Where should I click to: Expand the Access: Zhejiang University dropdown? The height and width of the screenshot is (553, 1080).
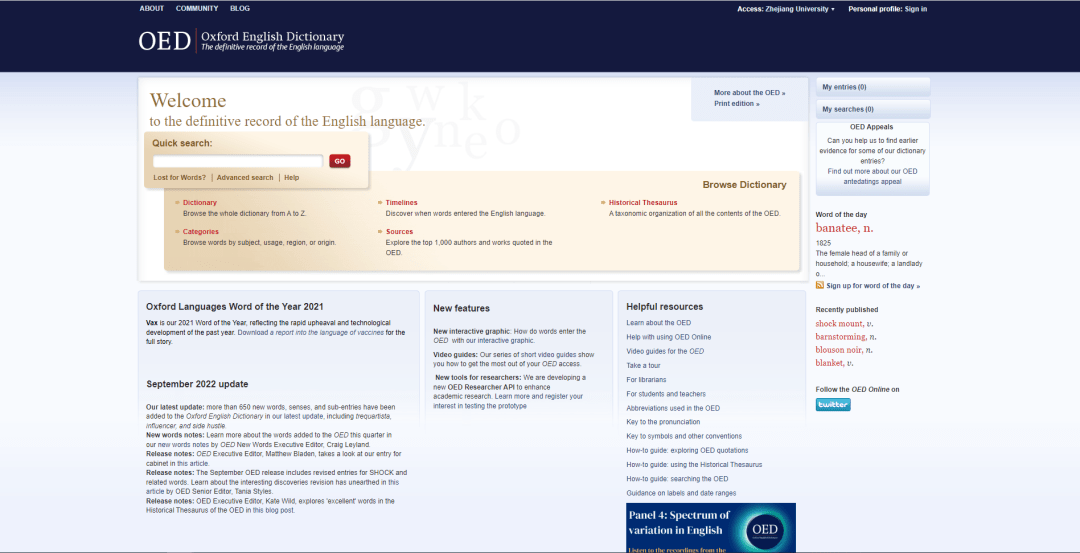786,9
